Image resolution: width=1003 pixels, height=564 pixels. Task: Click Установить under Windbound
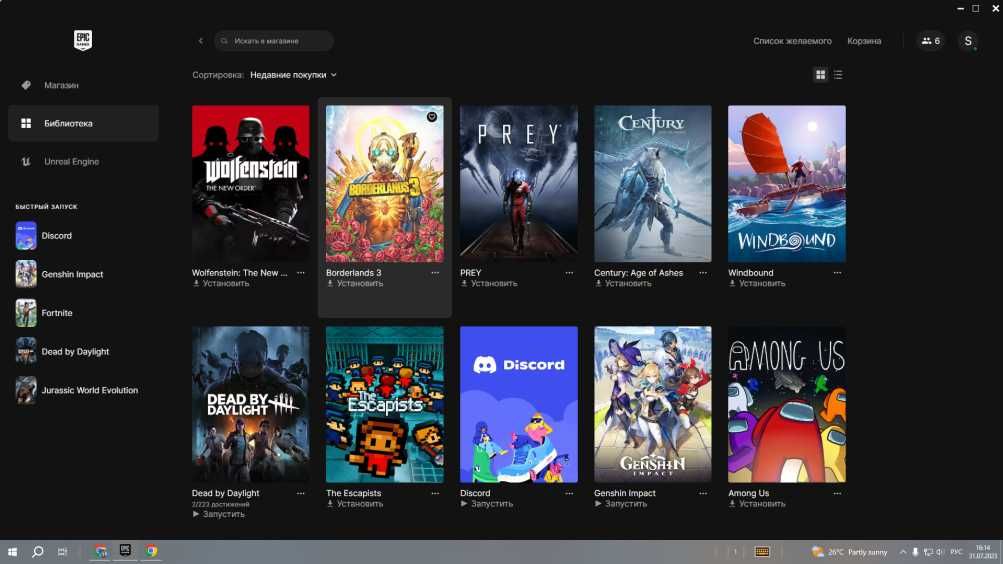click(x=757, y=283)
